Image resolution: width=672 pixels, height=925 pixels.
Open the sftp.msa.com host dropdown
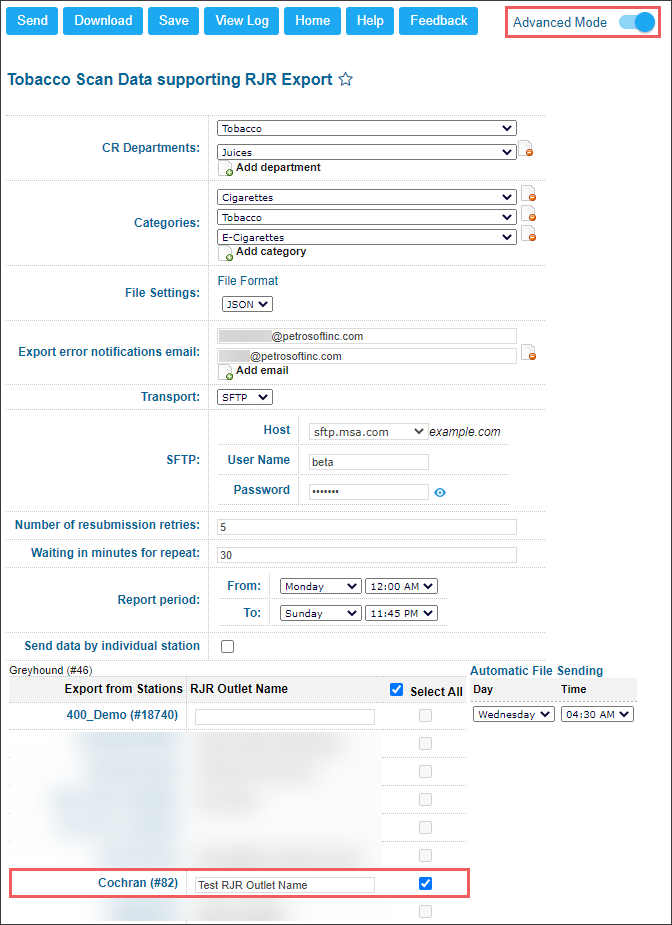368,431
